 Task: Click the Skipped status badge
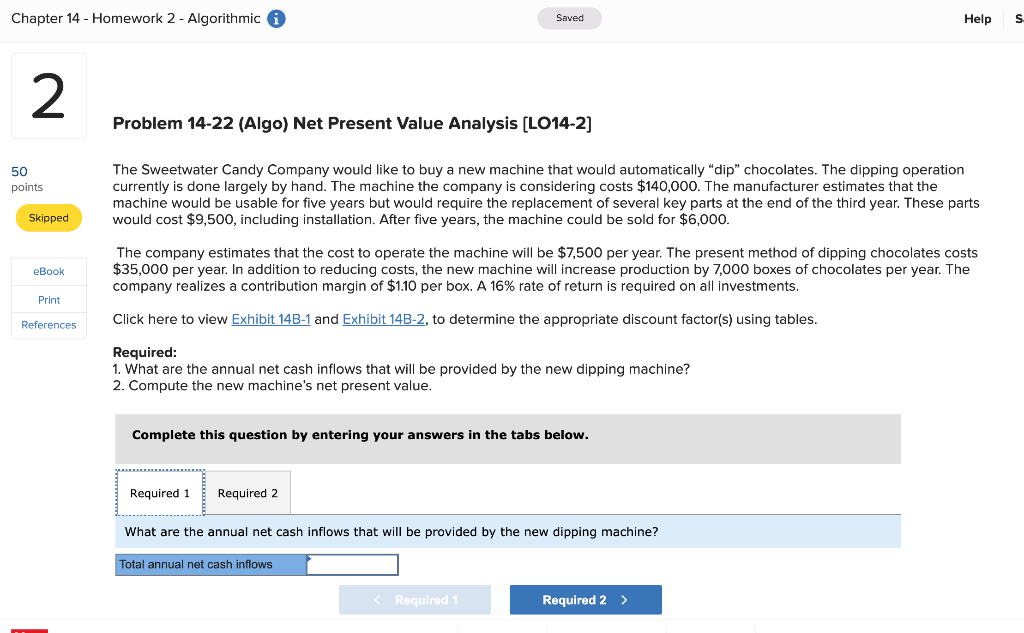(48, 217)
